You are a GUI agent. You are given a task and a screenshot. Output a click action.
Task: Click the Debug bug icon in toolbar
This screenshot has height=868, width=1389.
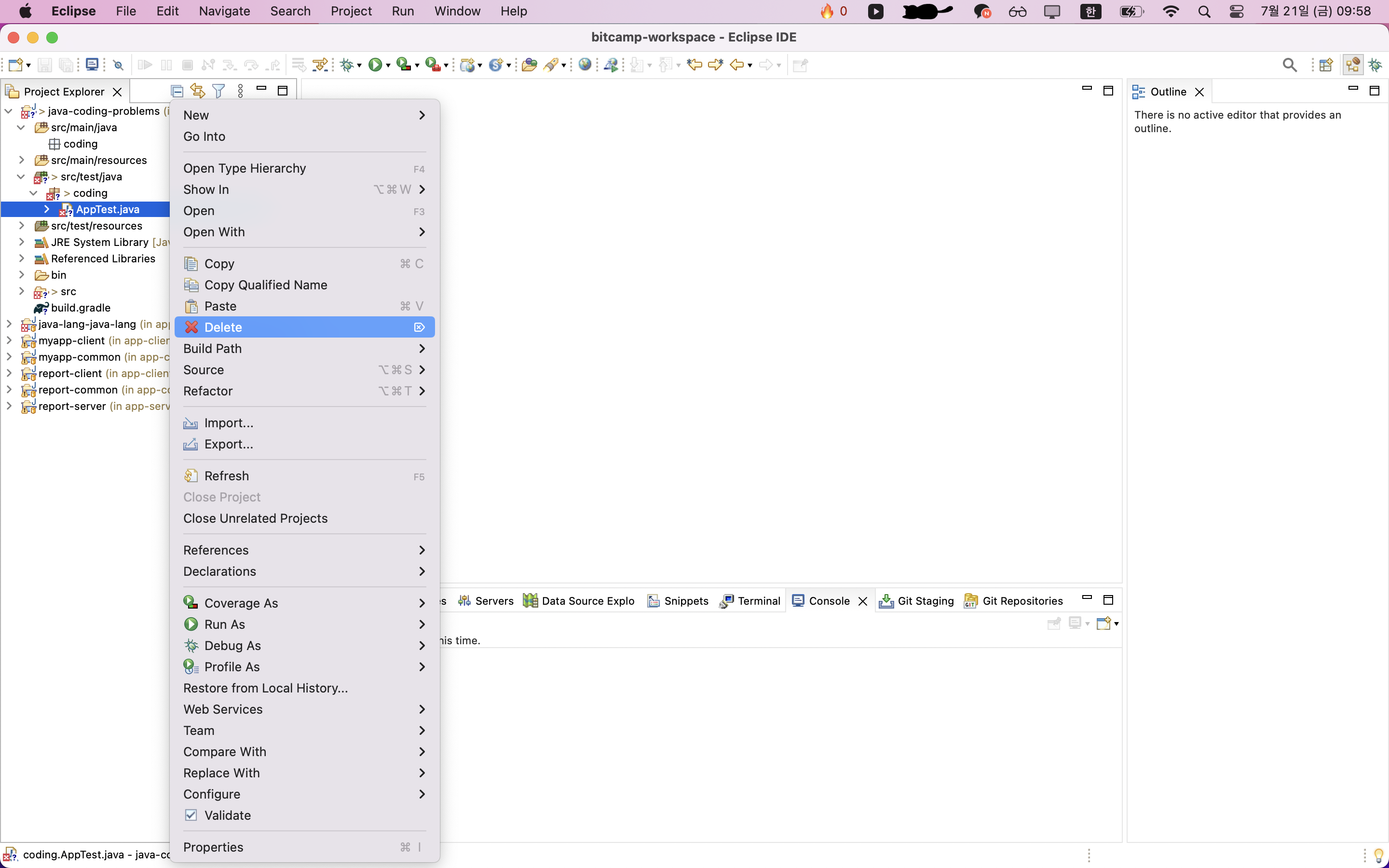[x=347, y=65]
